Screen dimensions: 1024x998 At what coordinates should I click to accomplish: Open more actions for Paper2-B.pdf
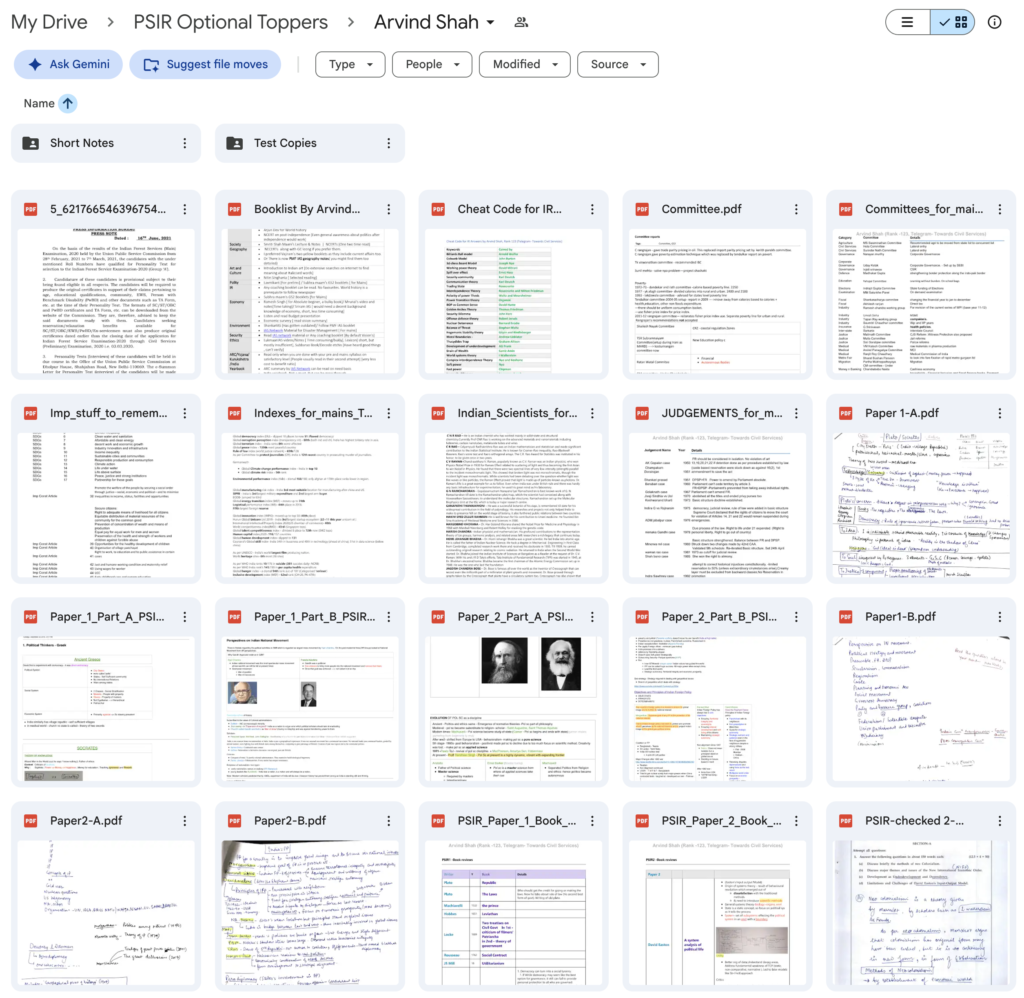[x=389, y=820]
